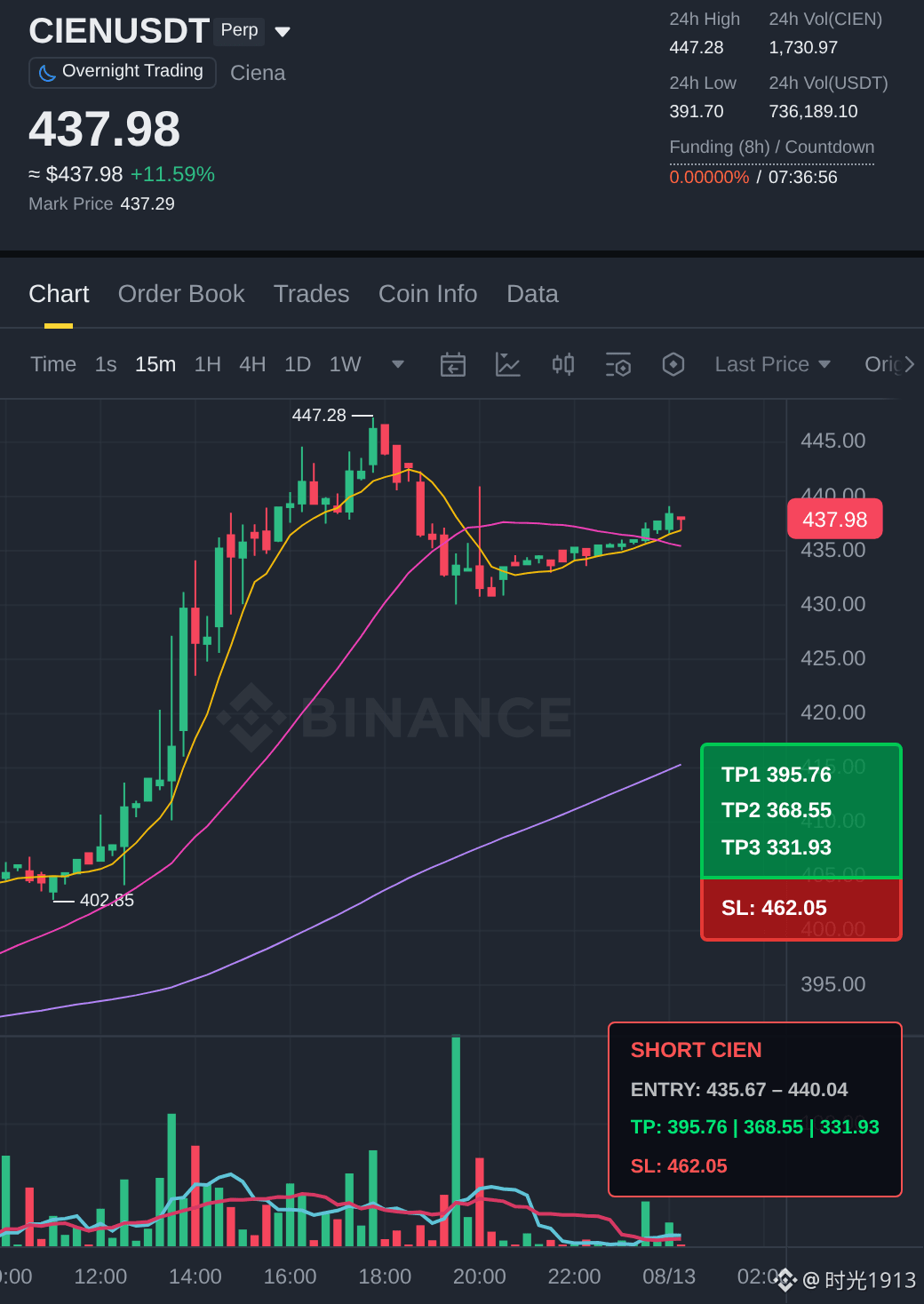Click the Overnight Trading moon icon
The width and height of the screenshot is (924, 1304).
[x=47, y=72]
